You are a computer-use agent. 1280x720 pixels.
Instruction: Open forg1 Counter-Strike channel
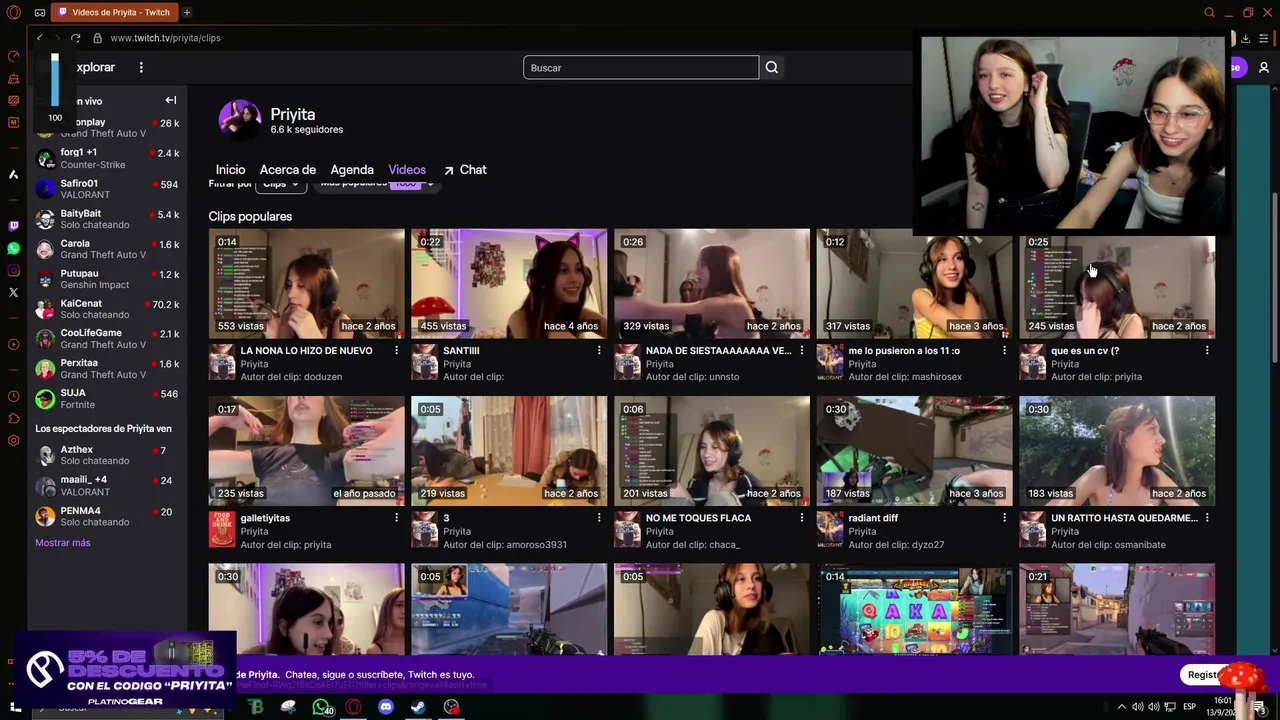107,159
